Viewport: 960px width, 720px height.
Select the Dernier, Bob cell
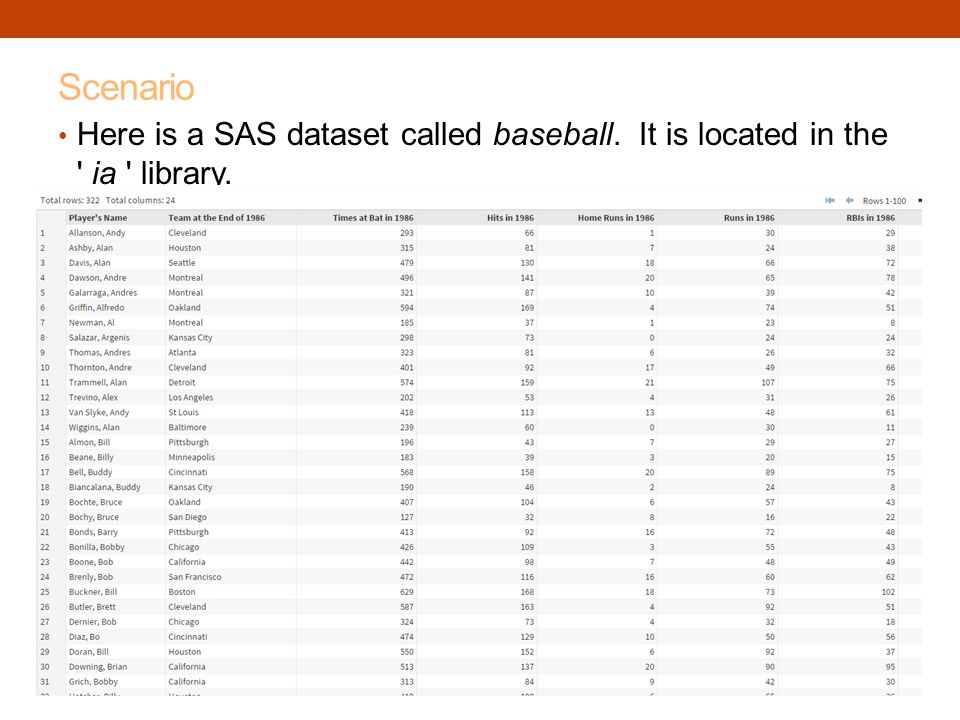coord(92,622)
